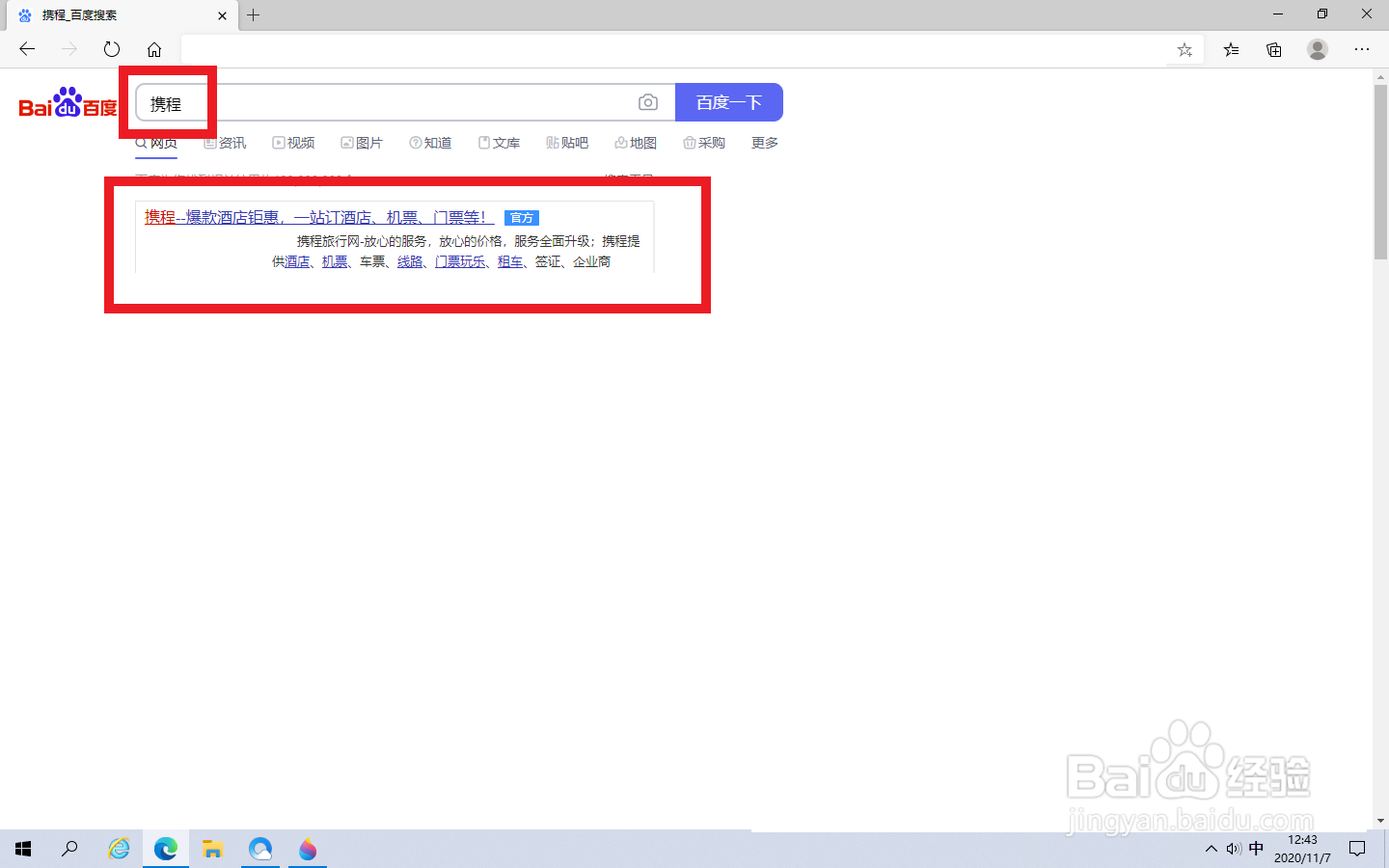Open the 门票玩乐 sublink
1389x868 pixels.
click(460, 261)
